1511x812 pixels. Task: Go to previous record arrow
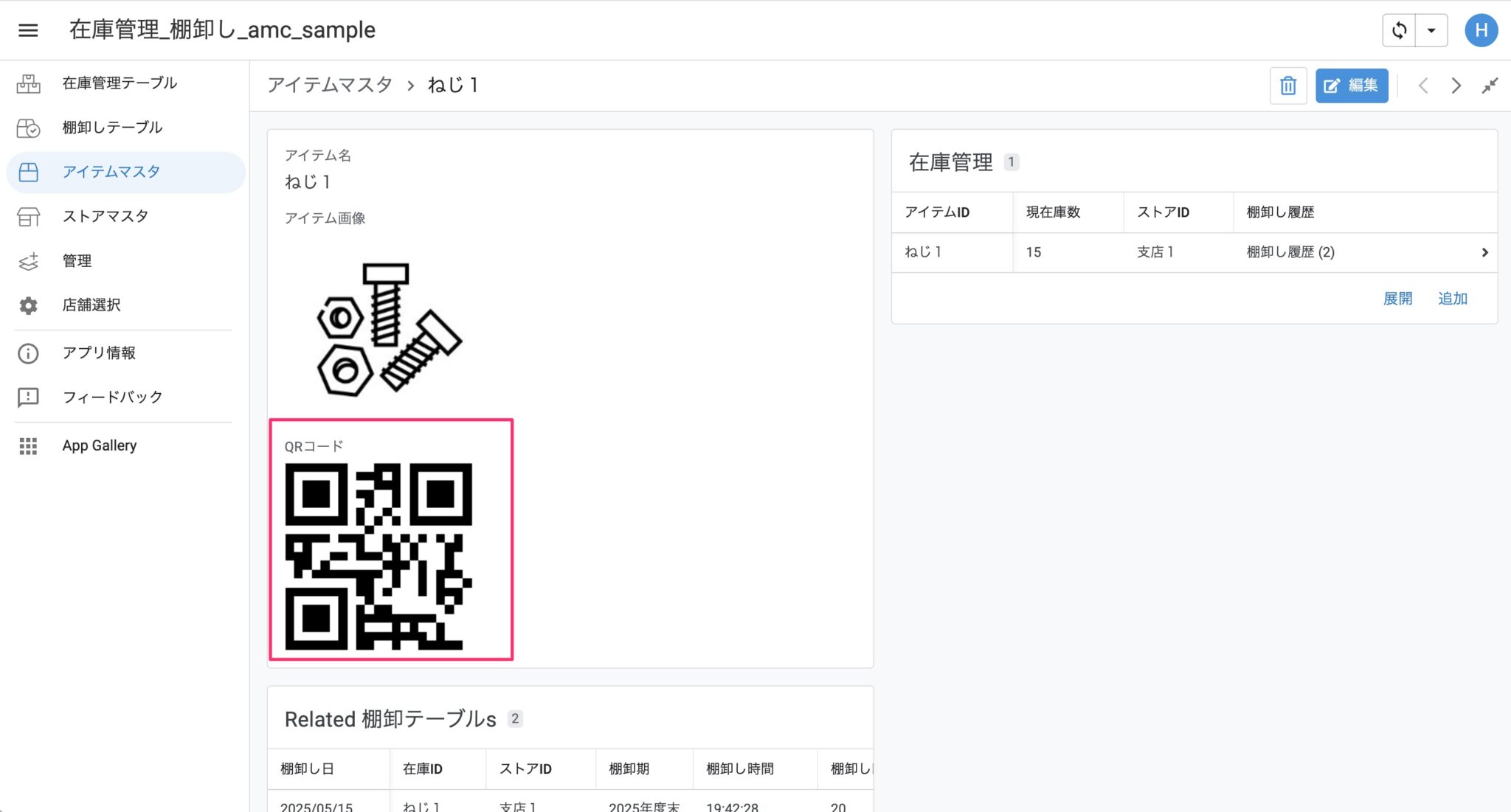[x=1423, y=86]
